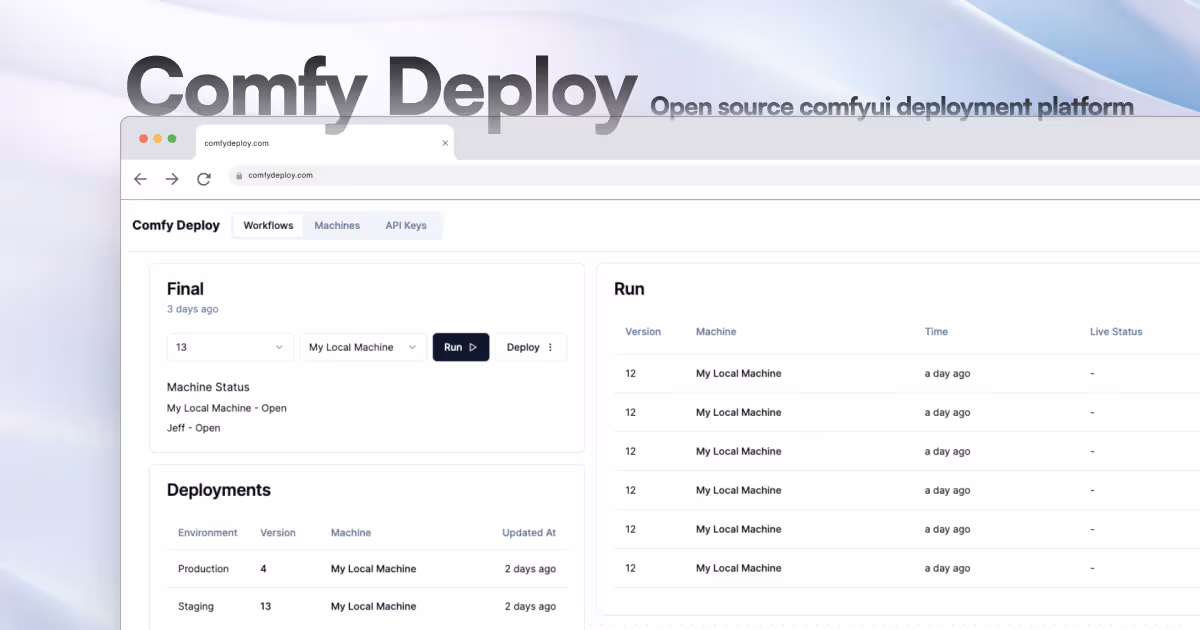Open the workflow version 13 dropdown
The image size is (1200, 630).
pyautogui.click(x=230, y=347)
